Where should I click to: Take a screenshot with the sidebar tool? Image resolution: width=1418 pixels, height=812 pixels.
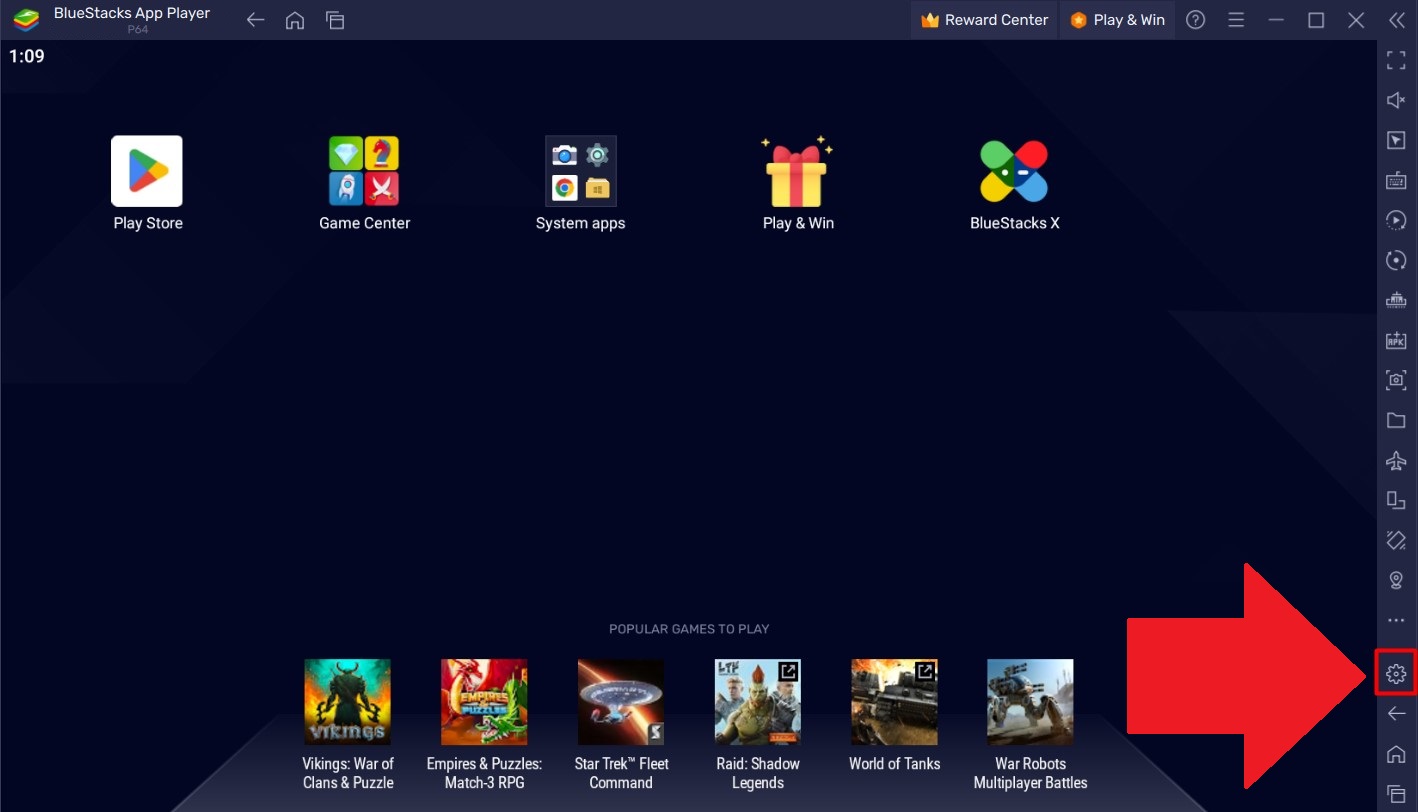[1396, 380]
